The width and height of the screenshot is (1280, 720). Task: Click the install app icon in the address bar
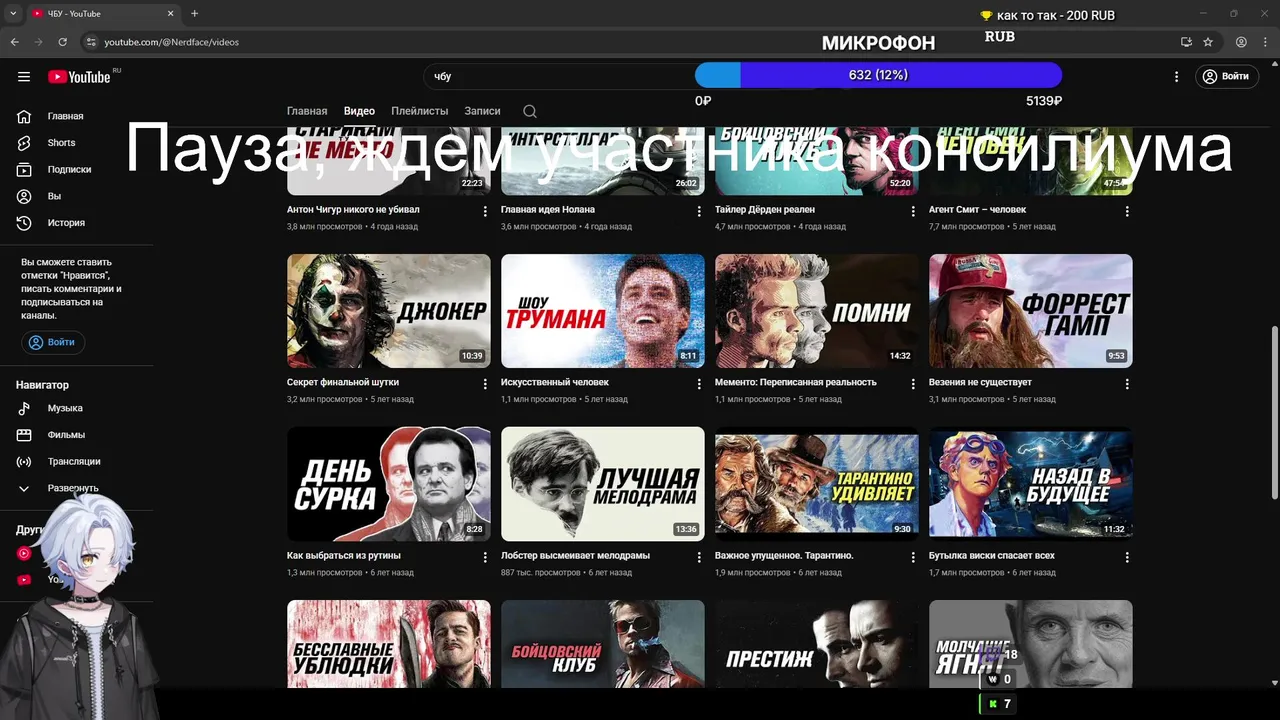(x=1186, y=42)
